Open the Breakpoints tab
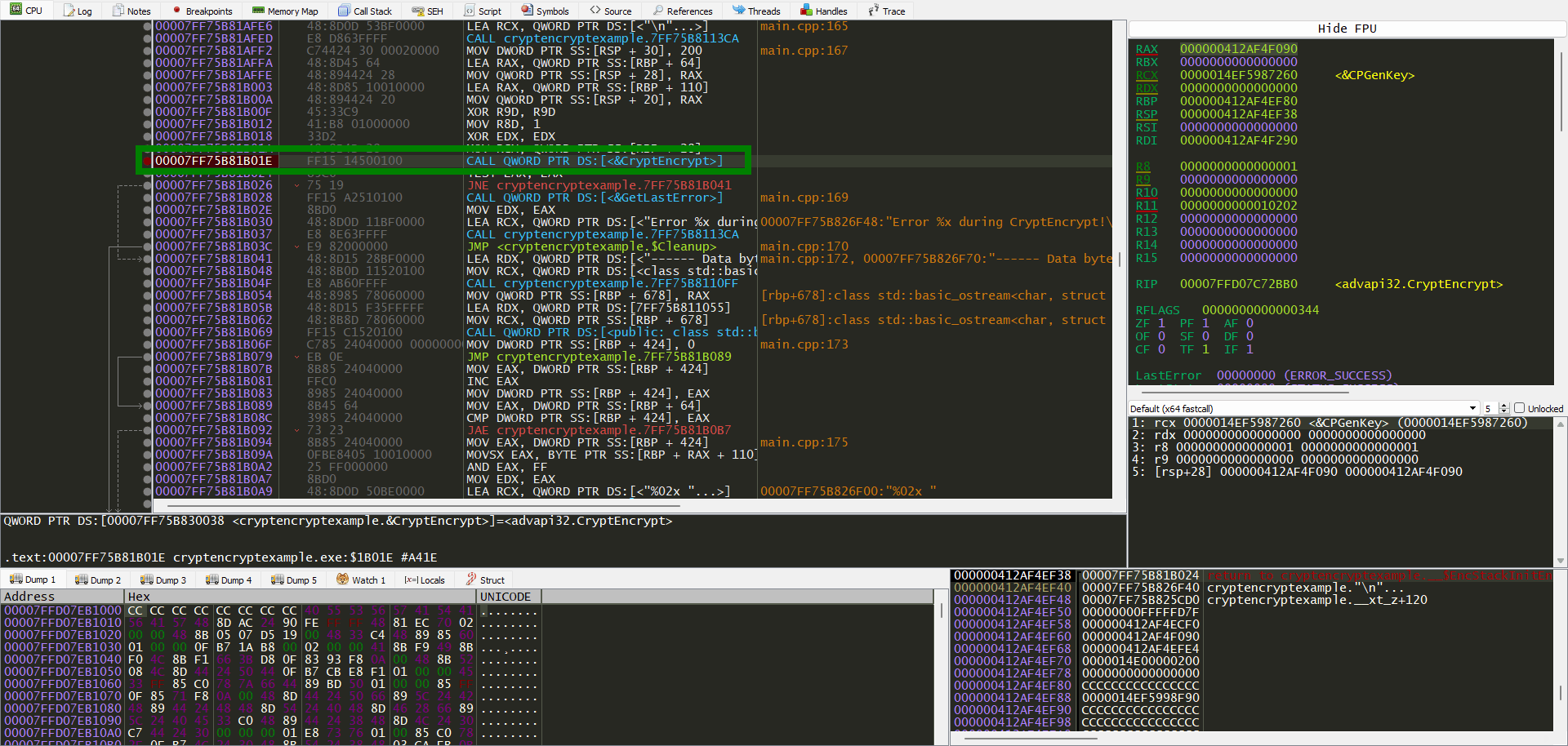Screen dimensions: 1568x746 [202, 11]
